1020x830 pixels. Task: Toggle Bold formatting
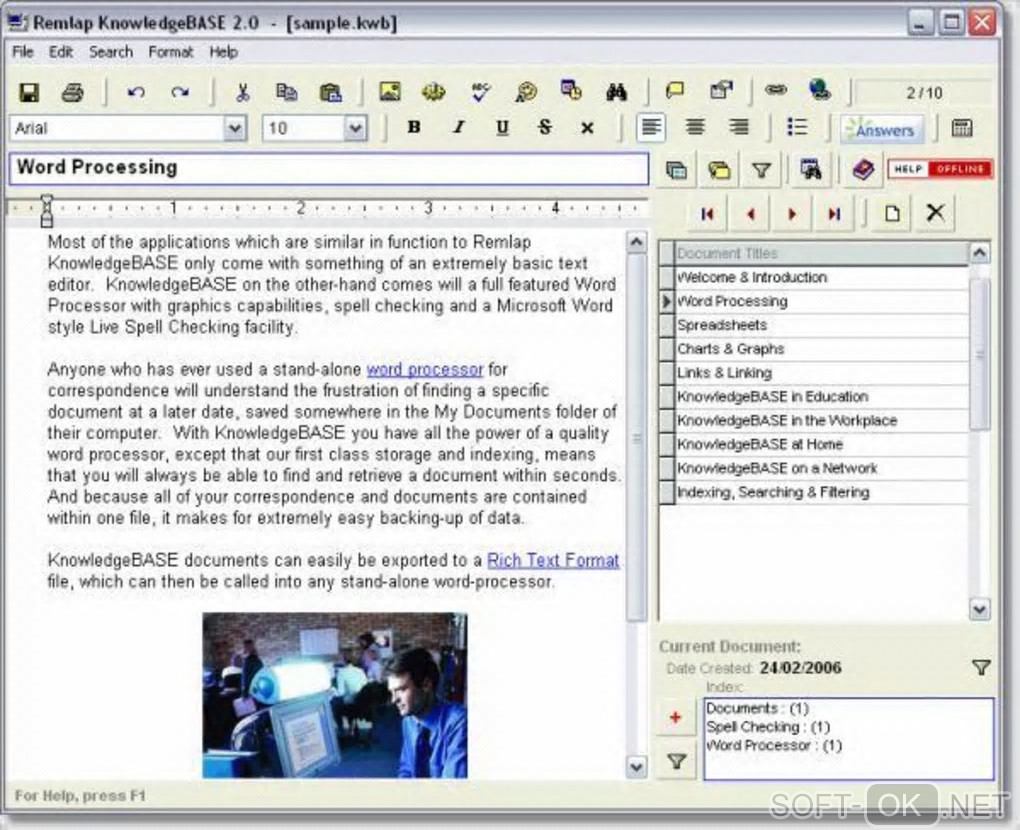[x=414, y=127]
